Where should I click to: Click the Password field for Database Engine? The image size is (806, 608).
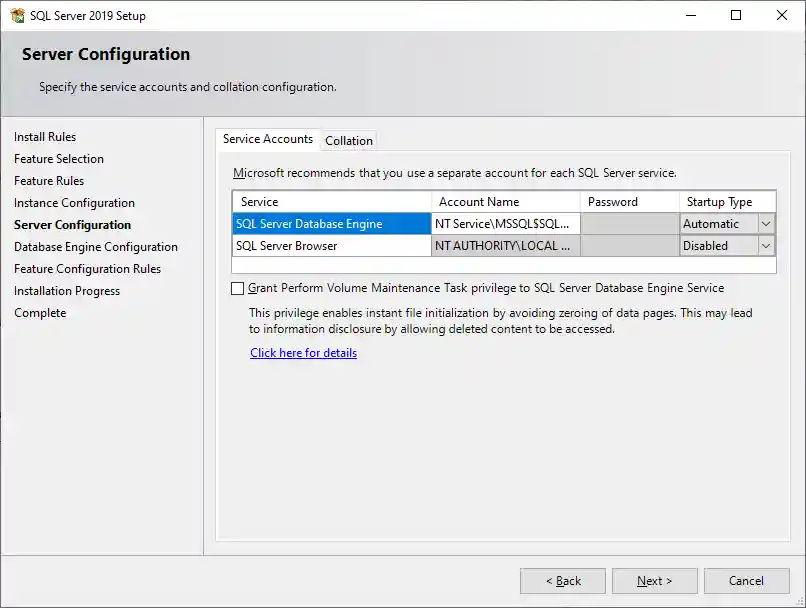628,223
